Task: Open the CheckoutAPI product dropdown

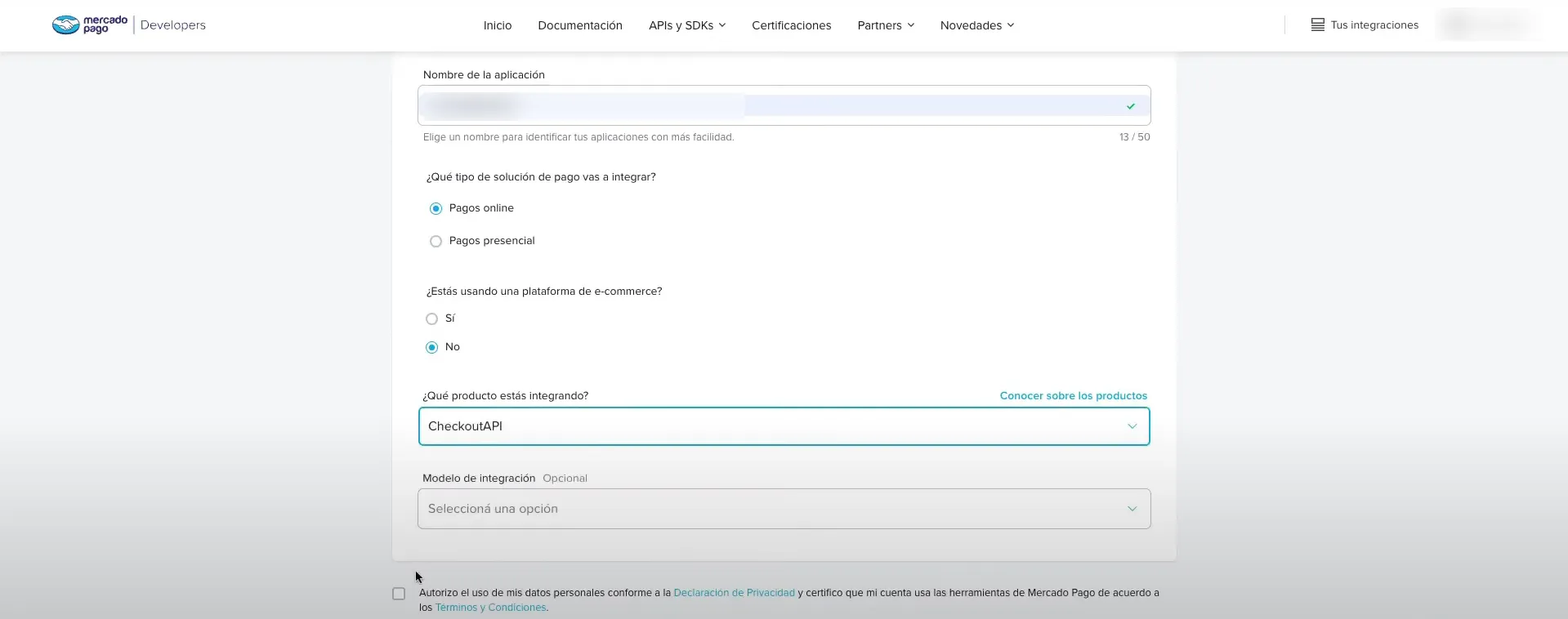Action: click(x=784, y=426)
